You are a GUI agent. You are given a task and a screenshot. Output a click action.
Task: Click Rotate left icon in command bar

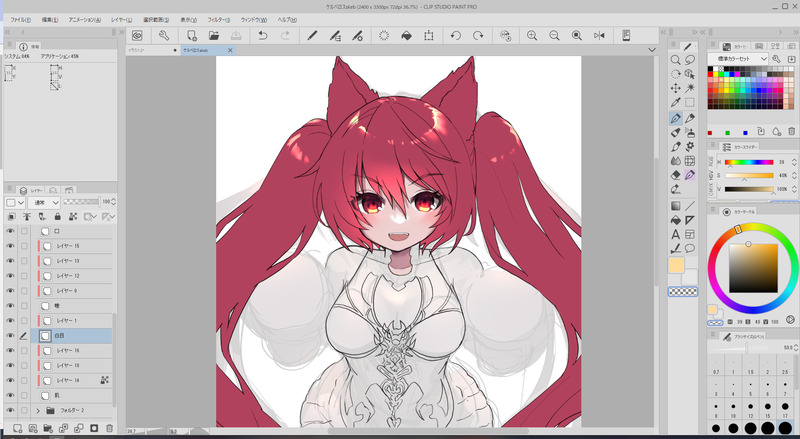coord(456,35)
